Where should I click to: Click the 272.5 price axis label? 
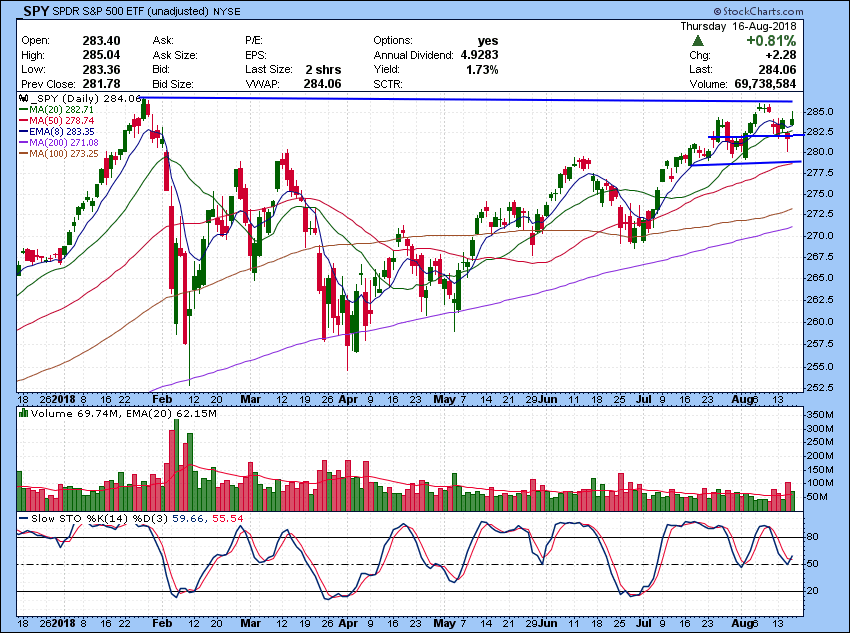click(x=819, y=214)
